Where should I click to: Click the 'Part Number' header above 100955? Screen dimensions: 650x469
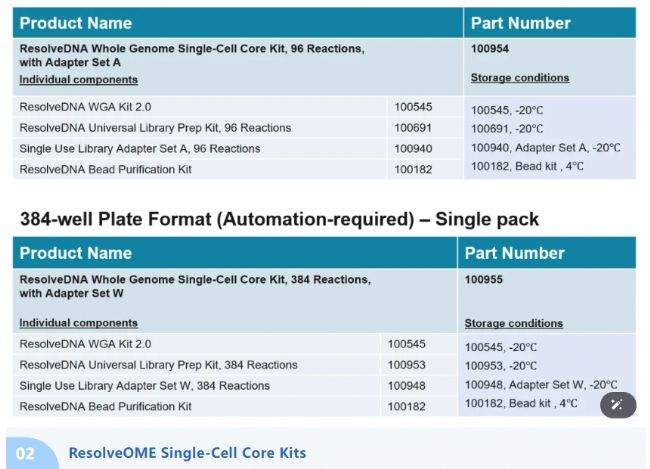pos(514,253)
